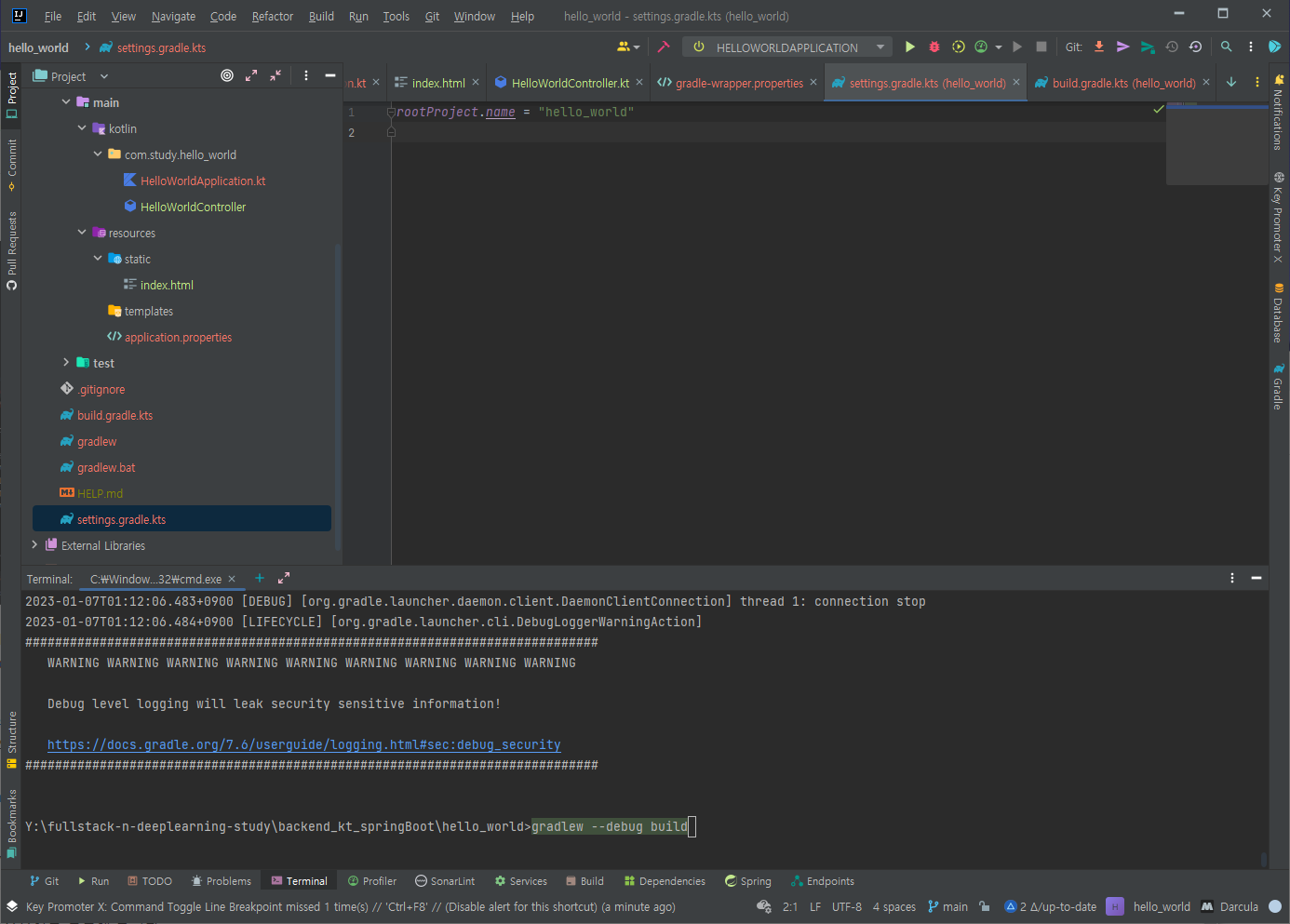Switch to HelloWorldController.kt tab
The width and height of the screenshot is (1290, 924).
coord(570,83)
